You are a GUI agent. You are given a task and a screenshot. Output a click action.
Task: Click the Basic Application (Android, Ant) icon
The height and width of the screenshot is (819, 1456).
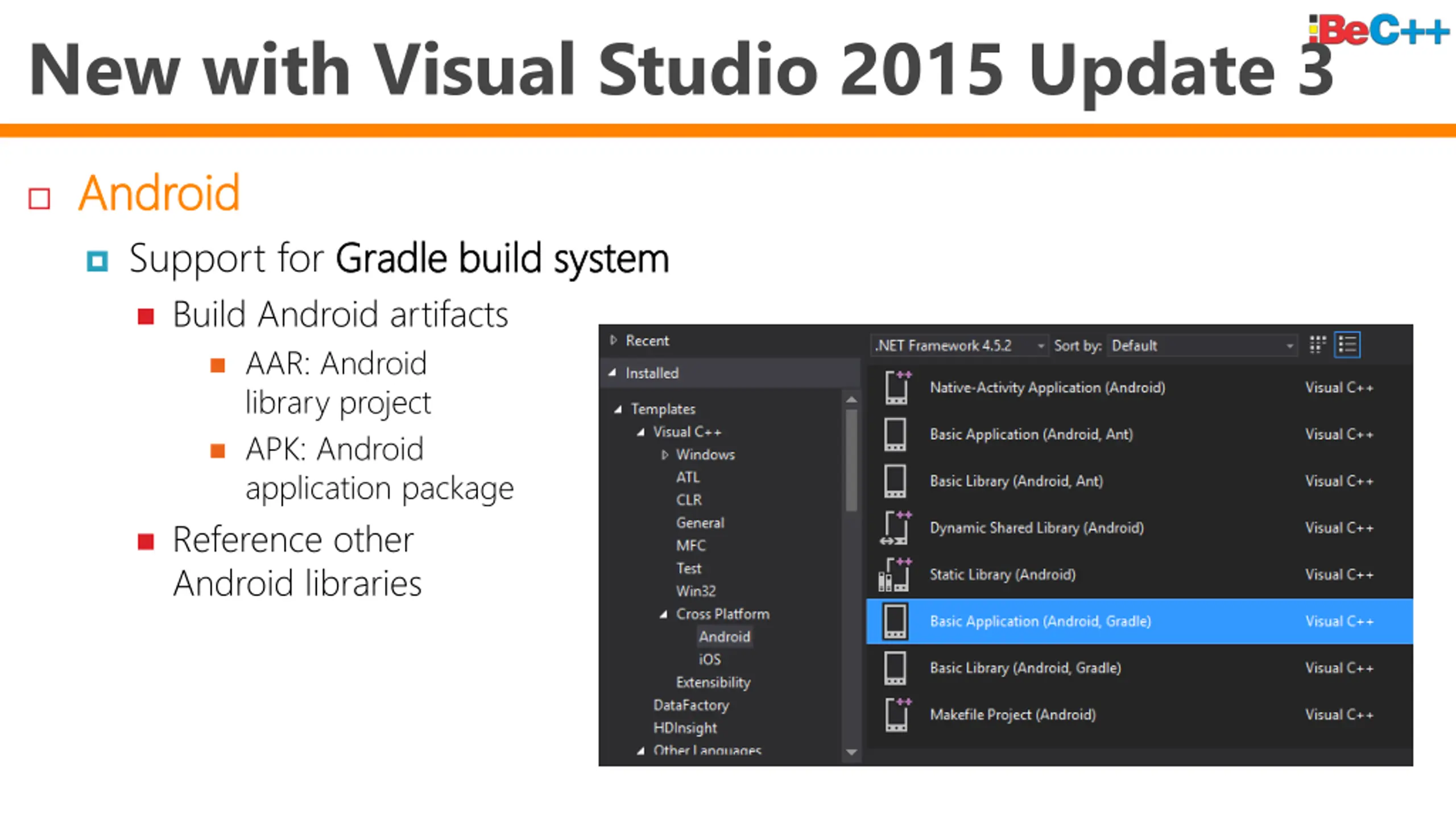tap(895, 435)
